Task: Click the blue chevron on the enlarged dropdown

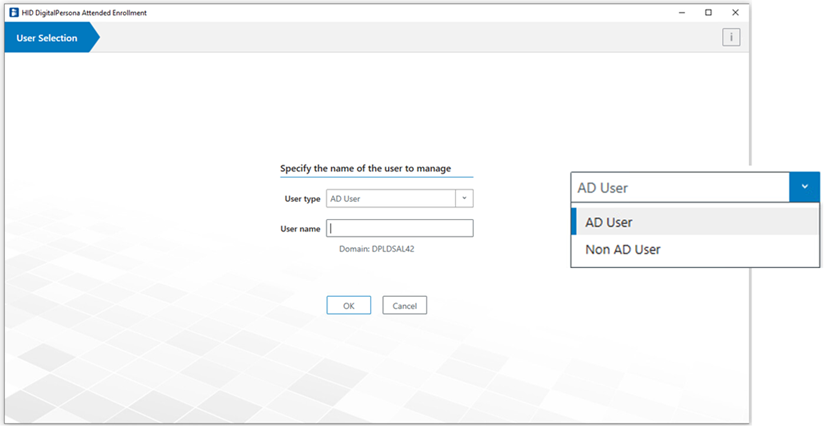Action: pyautogui.click(x=804, y=187)
